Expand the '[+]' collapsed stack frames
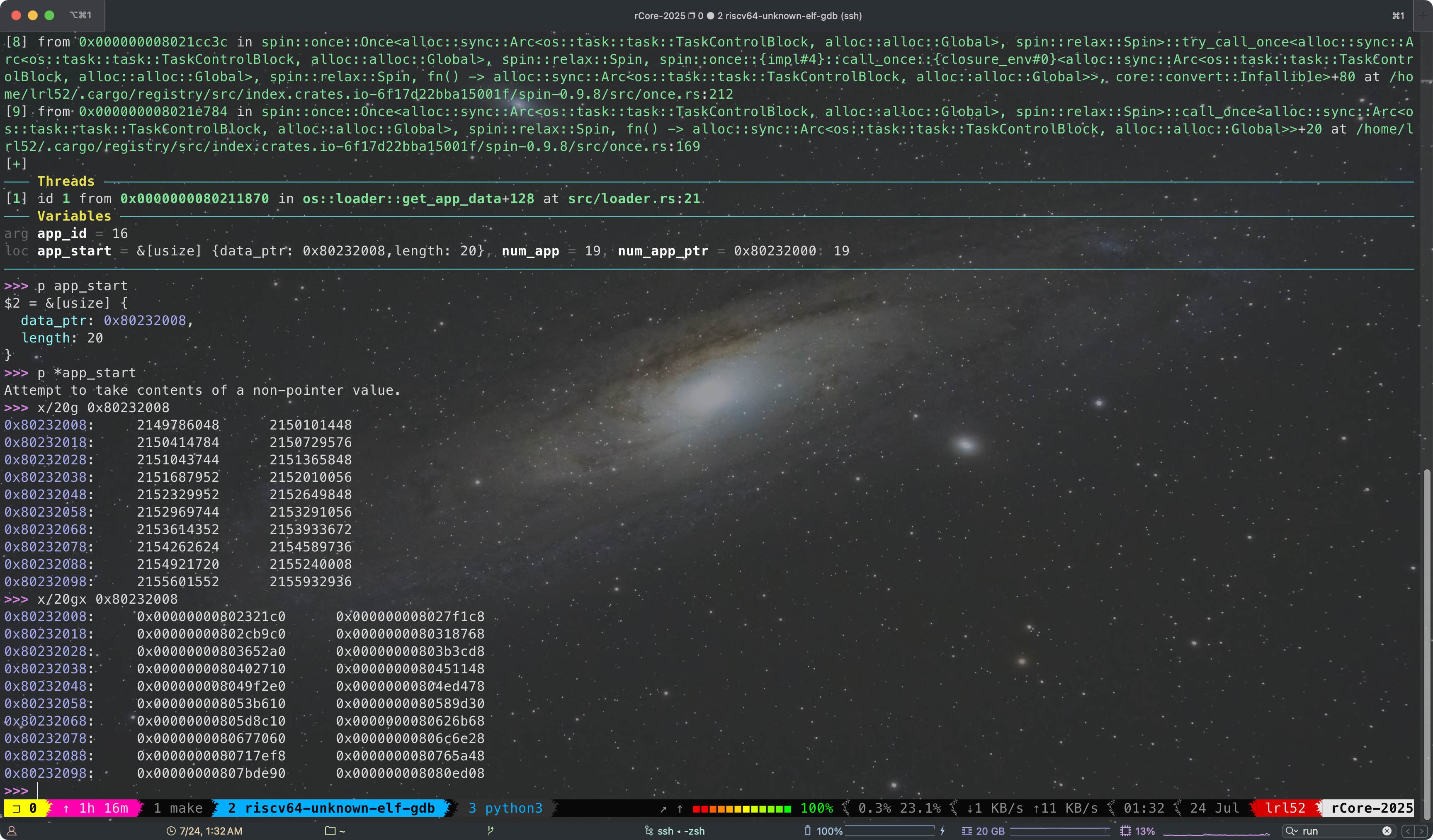This screenshot has height=840, width=1433. point(16,164)
